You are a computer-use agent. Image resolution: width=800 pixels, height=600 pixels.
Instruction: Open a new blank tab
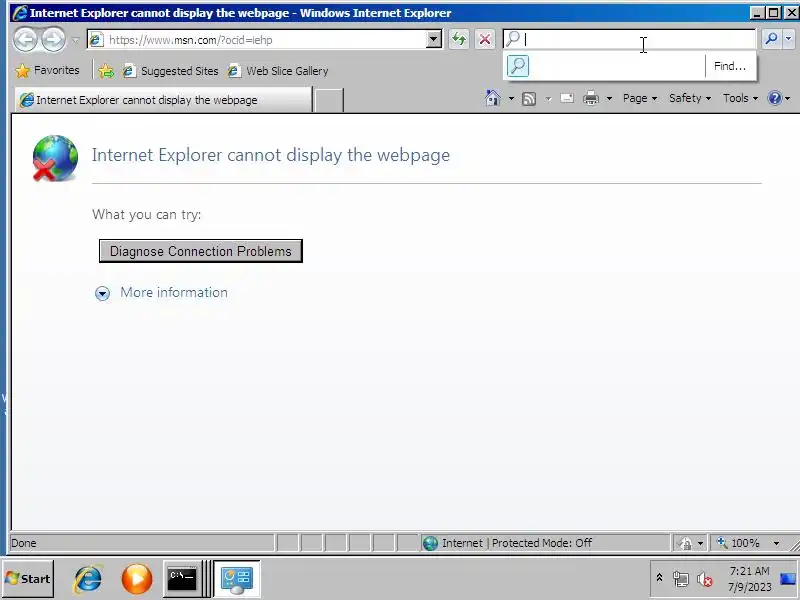[329, 100]
